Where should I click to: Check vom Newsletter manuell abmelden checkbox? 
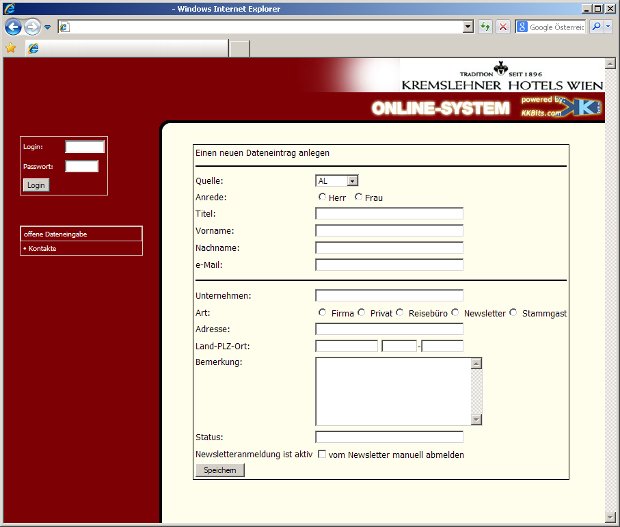[322, 454]
